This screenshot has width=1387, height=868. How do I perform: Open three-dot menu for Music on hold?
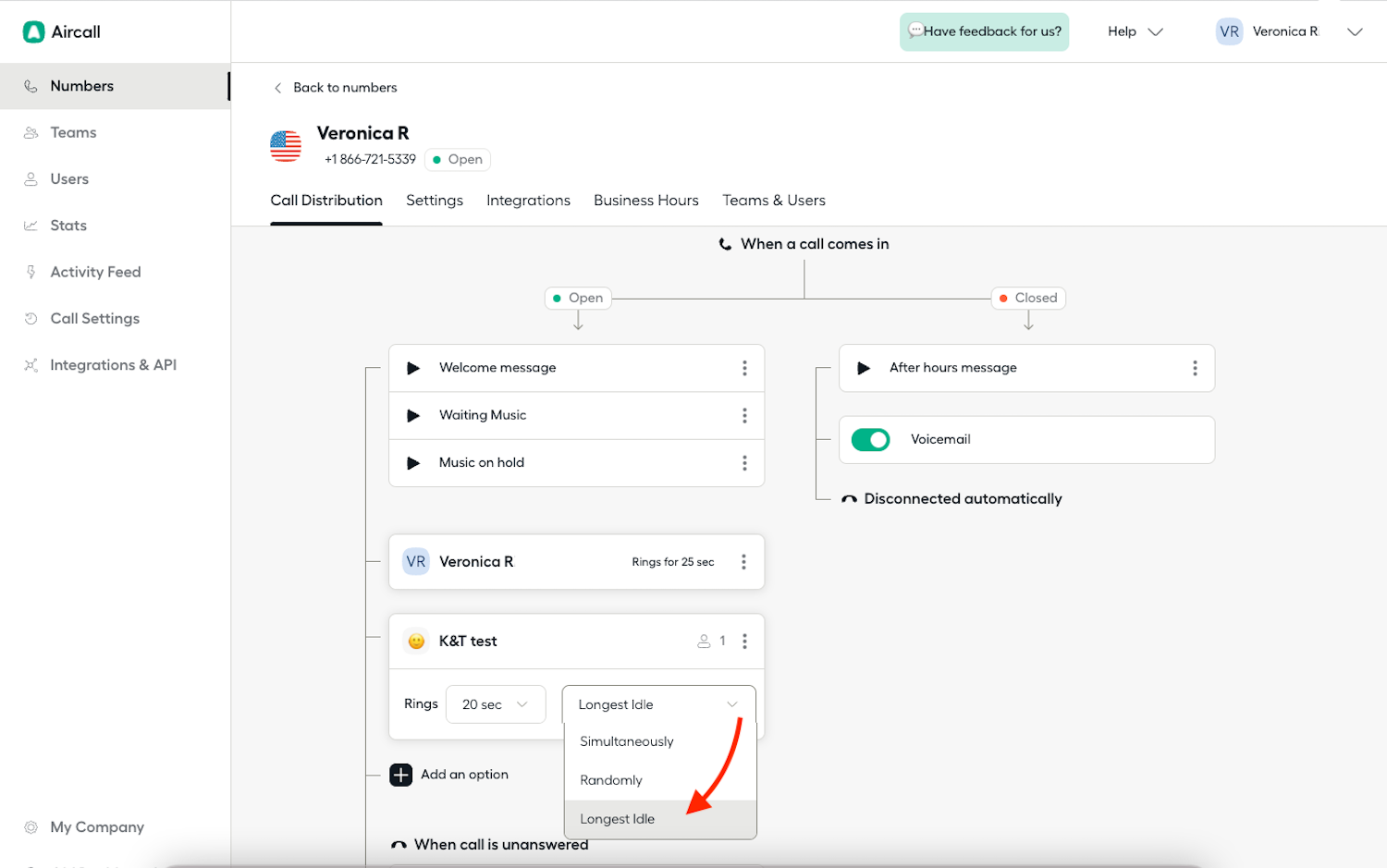click(744, 463)
